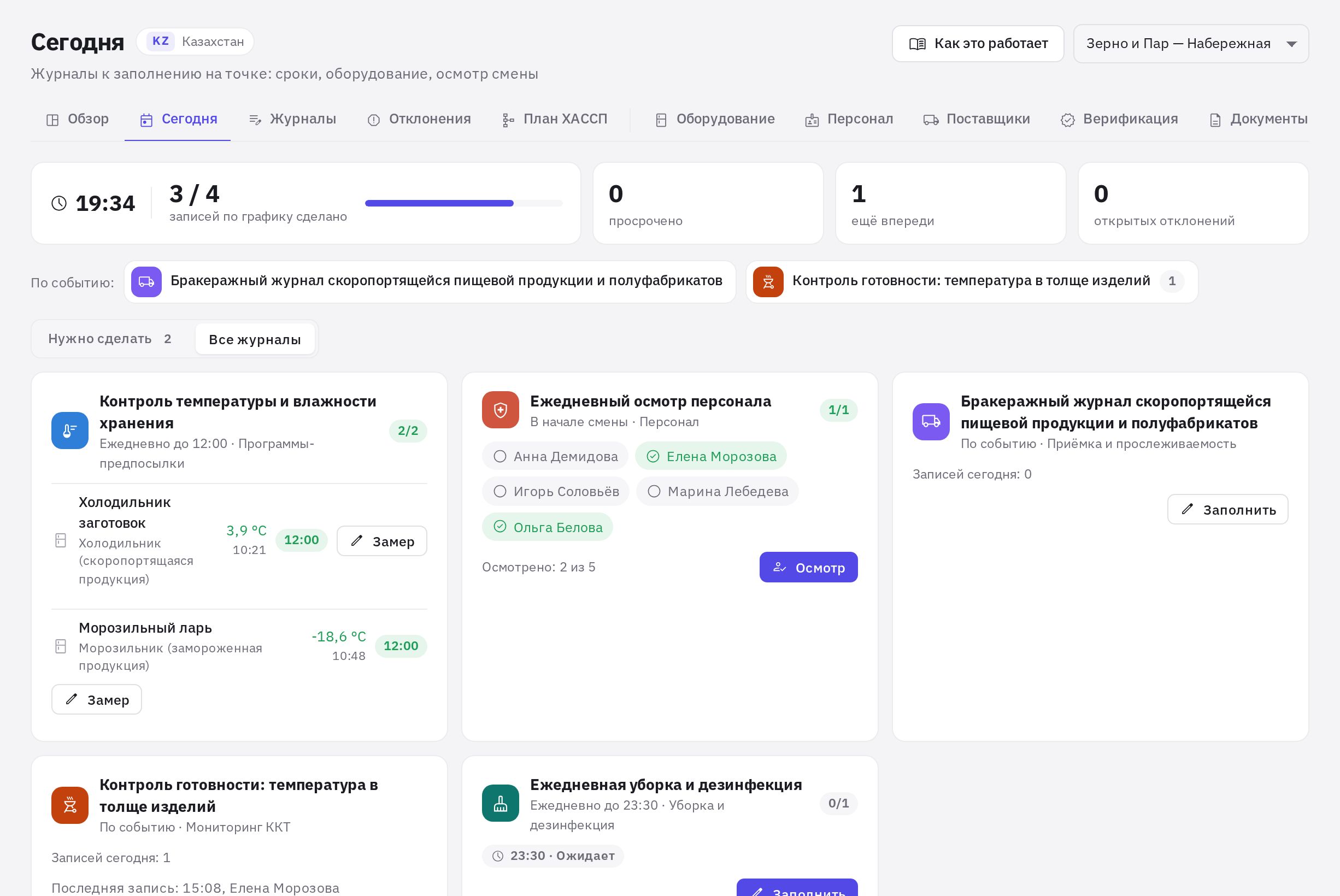This screenshot has height=896, width=1340.
Task: Open the Зерно и Пар — Набережная location dropdown
Action: (1191, 43)
